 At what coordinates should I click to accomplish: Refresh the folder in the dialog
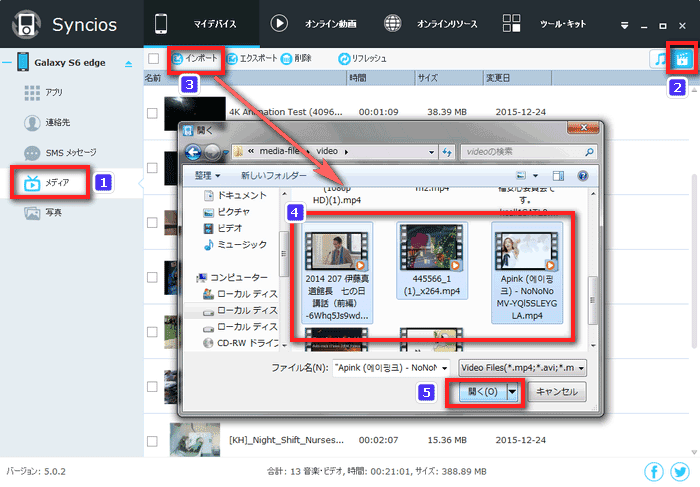point(447,152)
